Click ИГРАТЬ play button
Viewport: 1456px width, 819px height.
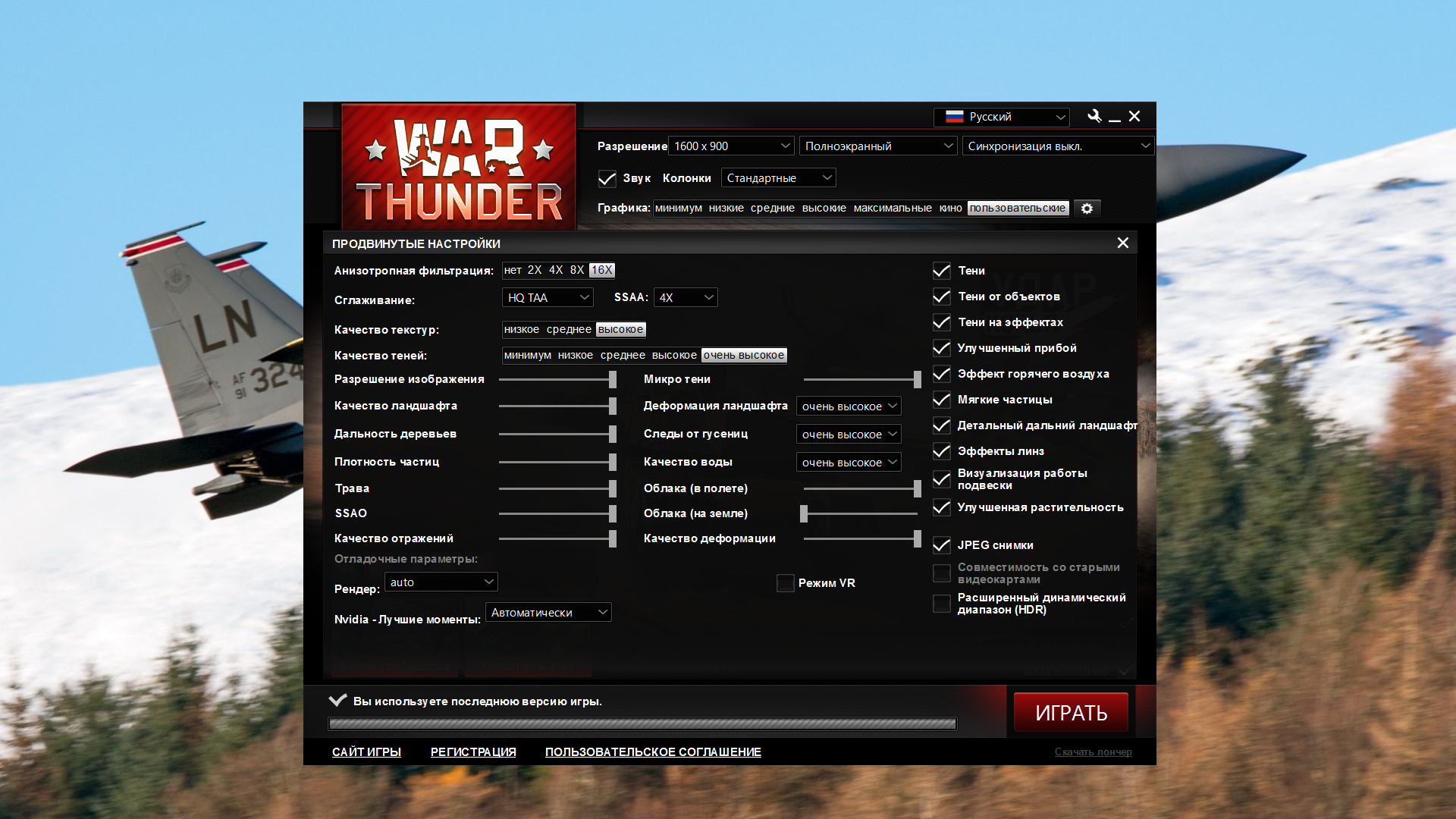coord(1071,712)
